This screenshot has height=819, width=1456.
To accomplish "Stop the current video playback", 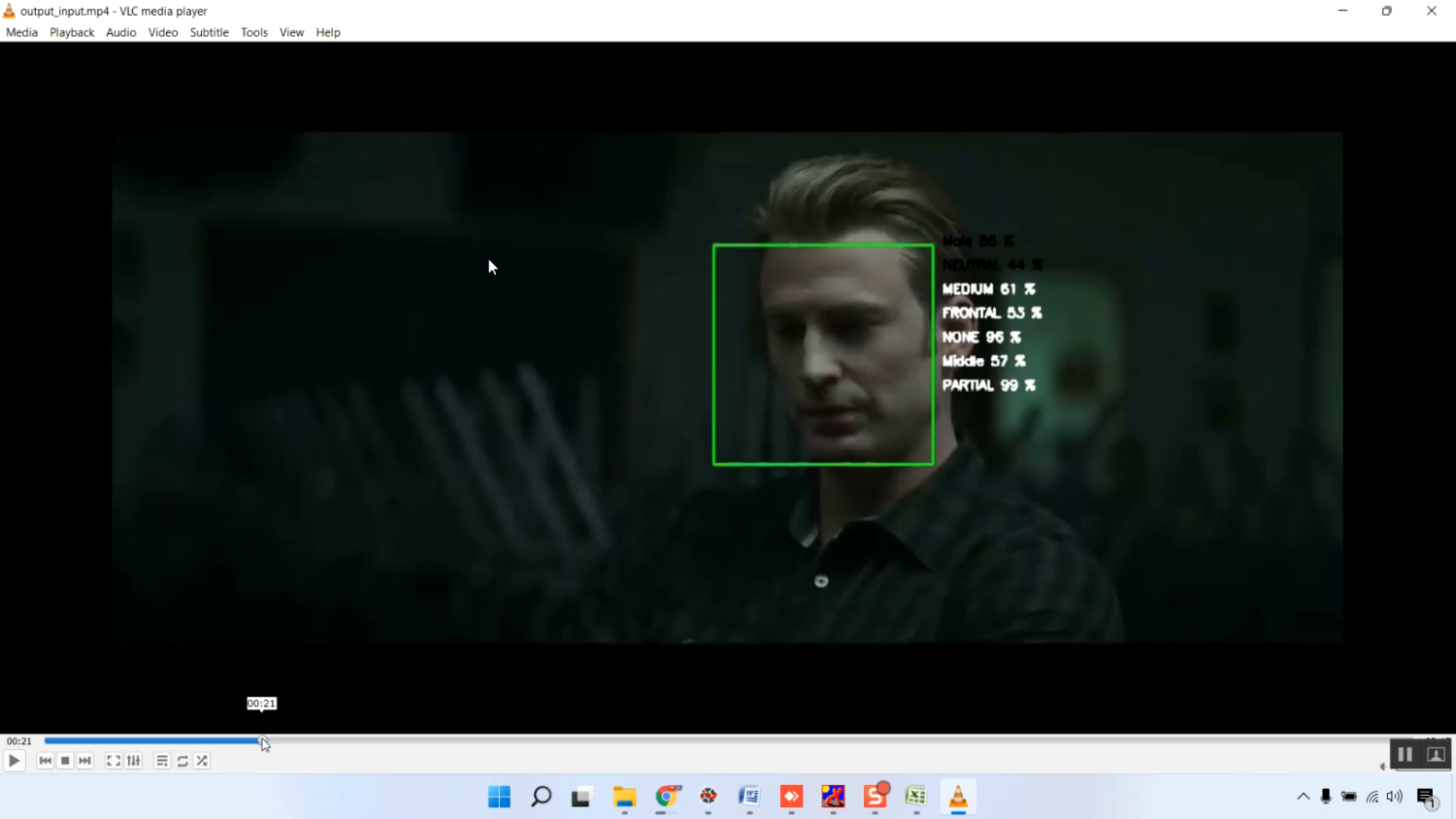I will 65,761.
